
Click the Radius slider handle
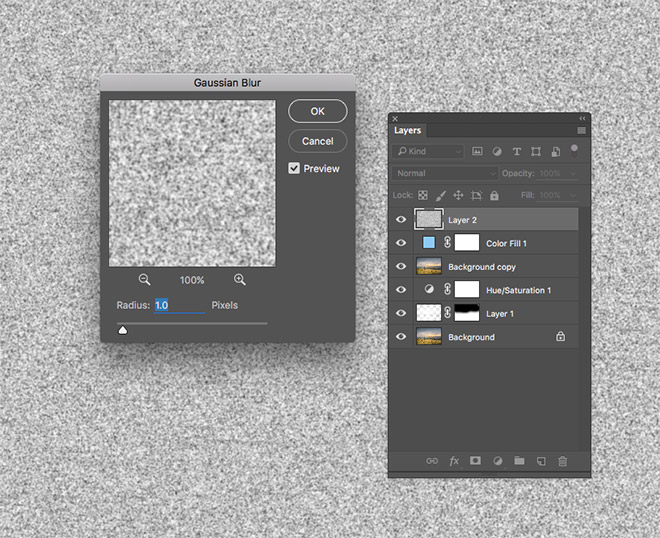123,329
